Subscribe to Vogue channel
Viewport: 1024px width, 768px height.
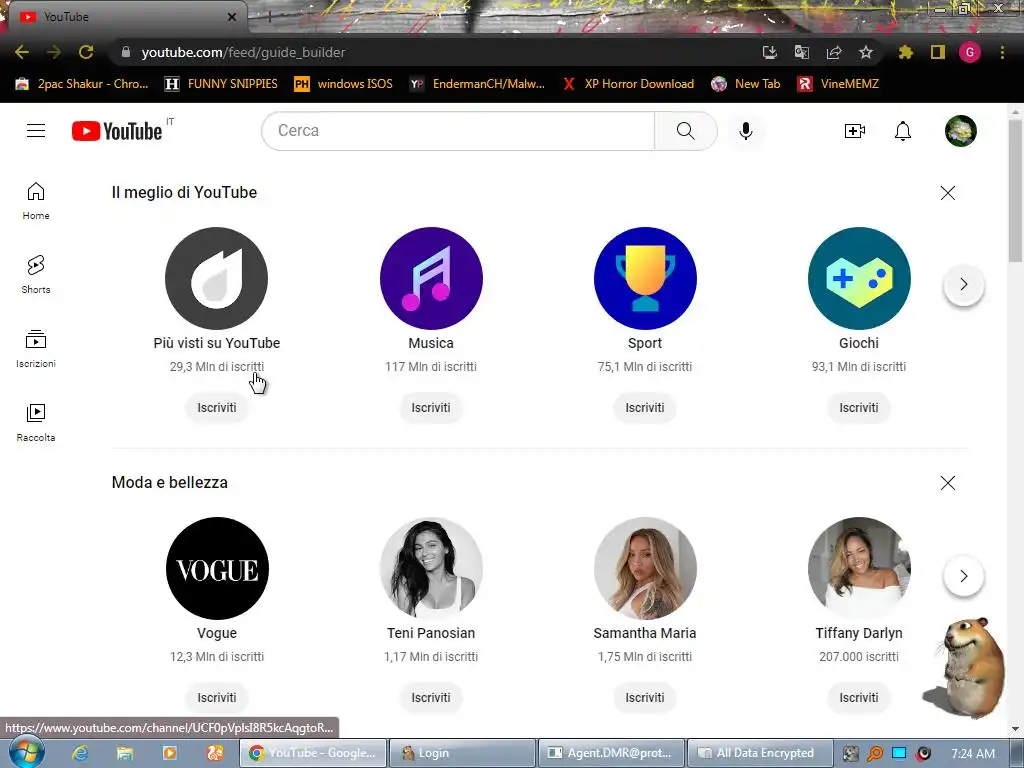[x=217, y=697]
